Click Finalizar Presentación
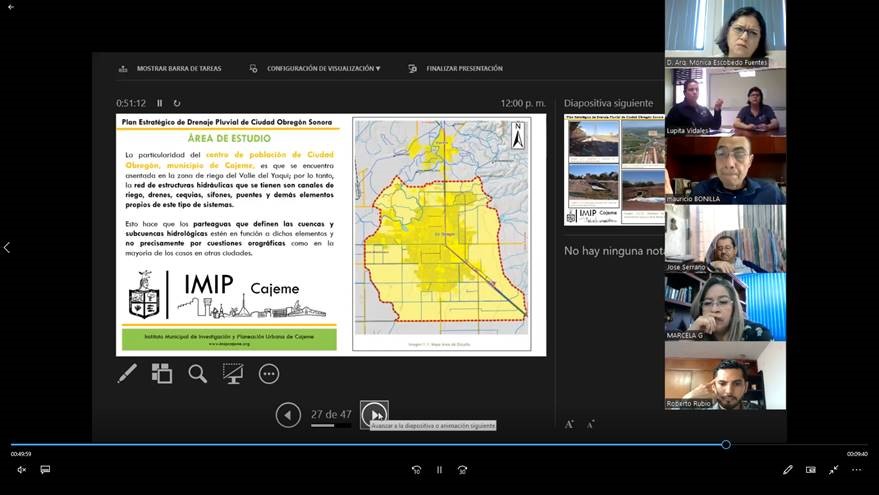Screen dimensions: 879x495 pos(456,69)
